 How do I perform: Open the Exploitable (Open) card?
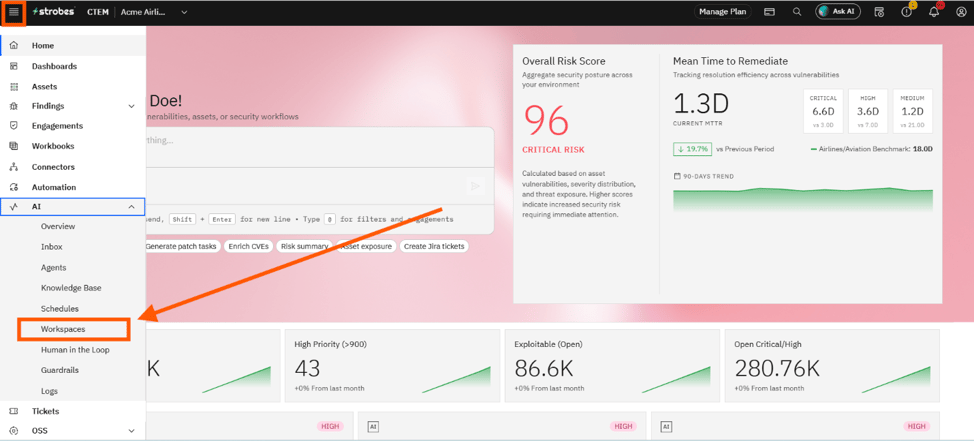[610, 366]
